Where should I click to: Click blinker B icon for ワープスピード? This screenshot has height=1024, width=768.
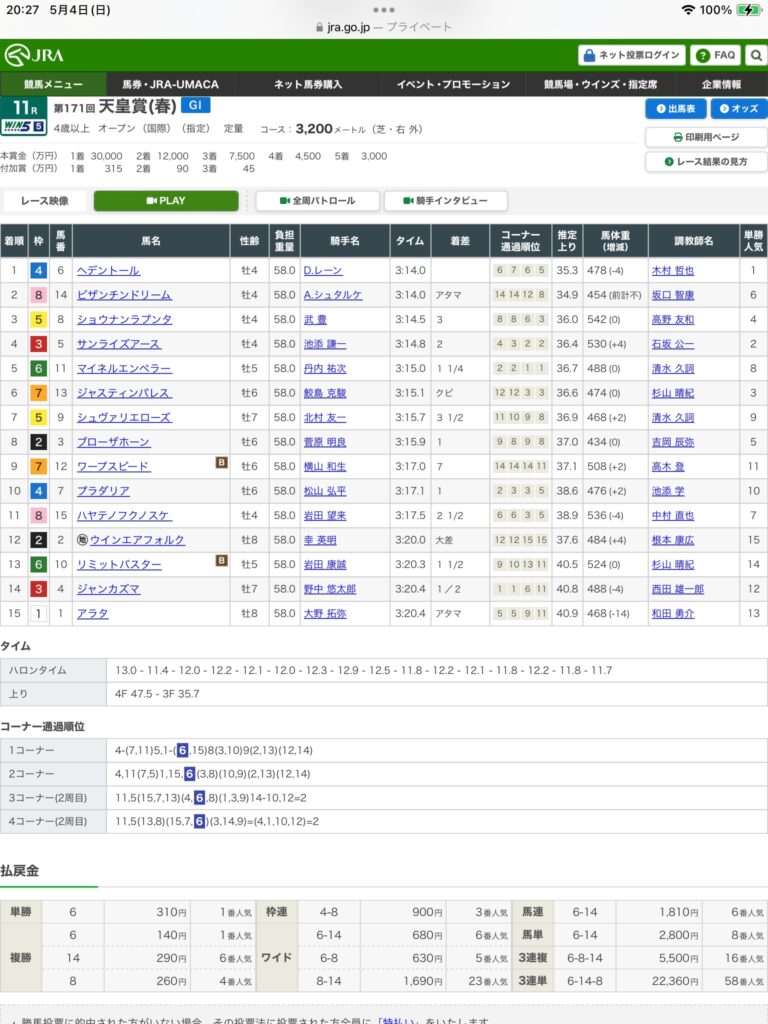[x=221, y=463]
